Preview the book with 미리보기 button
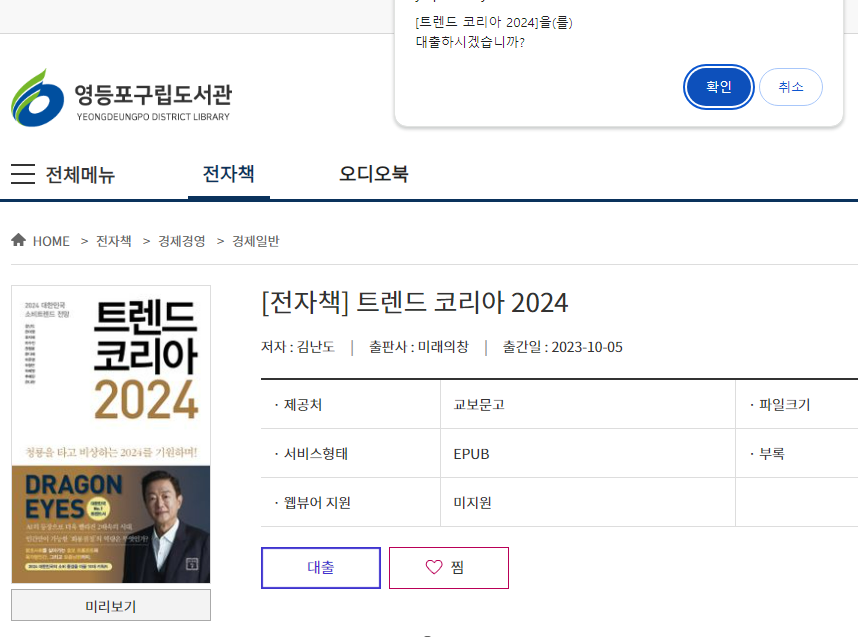The width and height of the screenshot is (858, 637). (111, 605)
